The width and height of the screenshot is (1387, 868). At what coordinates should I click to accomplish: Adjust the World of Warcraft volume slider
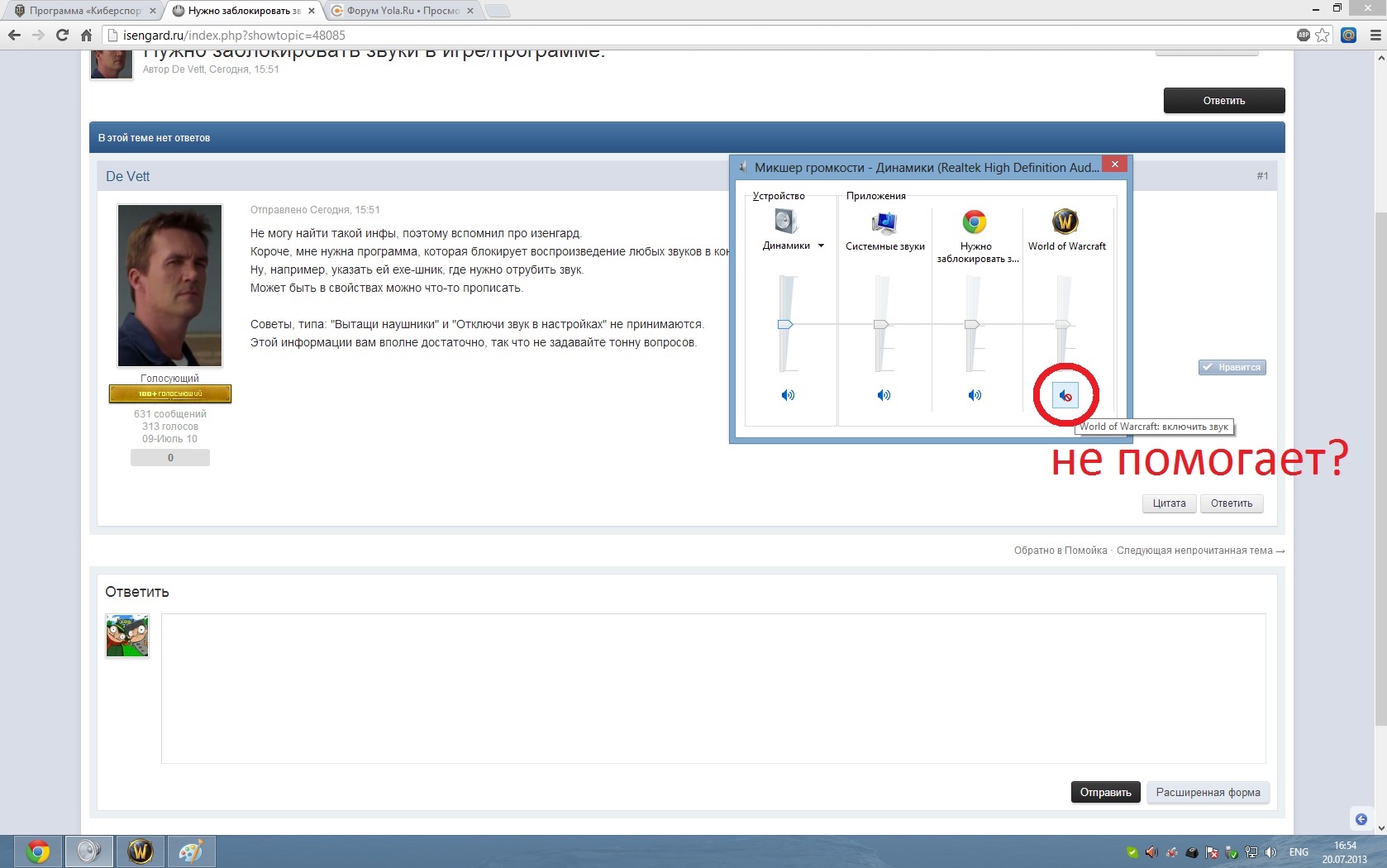pos(1063,324)
